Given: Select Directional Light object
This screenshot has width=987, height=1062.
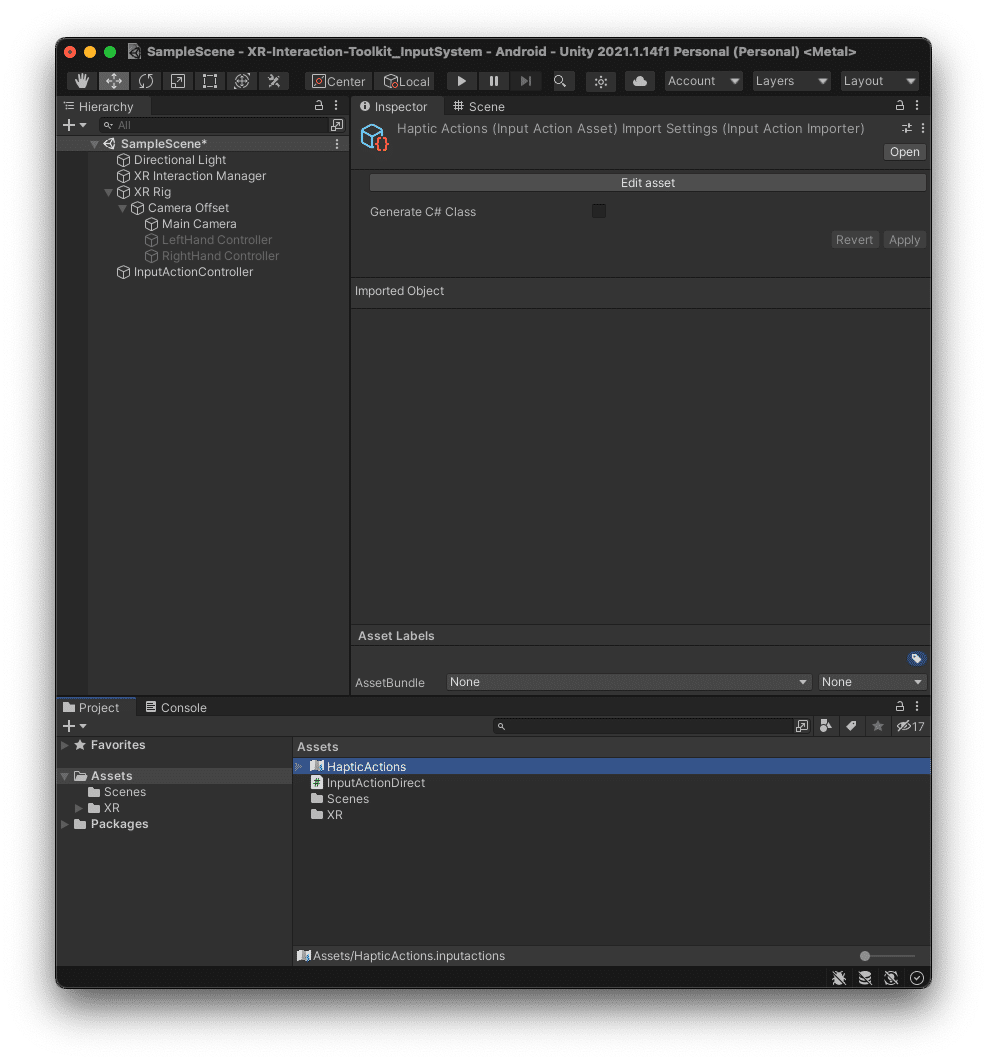Looking at the screenshot, I should click(x=180, y=160).
